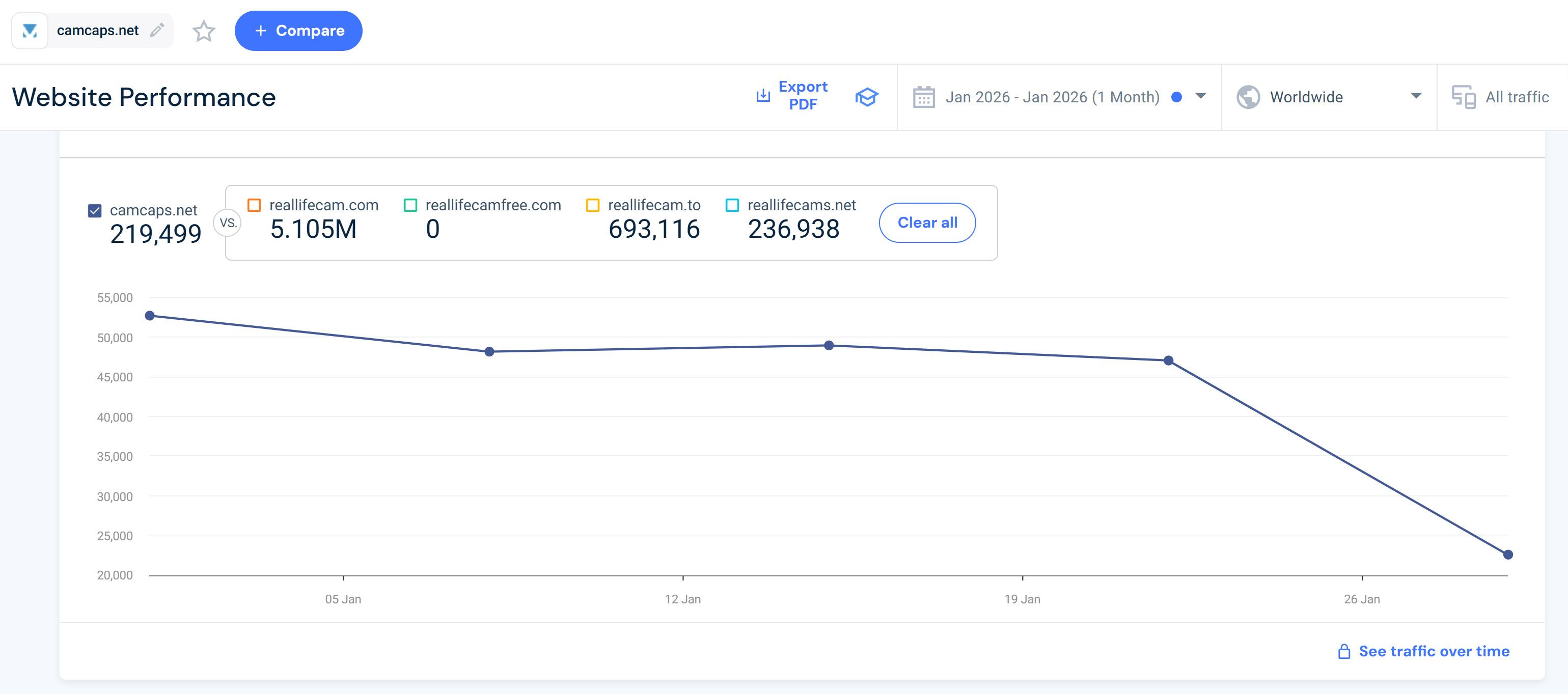Check the reallifecamfree.com checkbox
This screenshot has height=694, width=1568.
[411, 205]
